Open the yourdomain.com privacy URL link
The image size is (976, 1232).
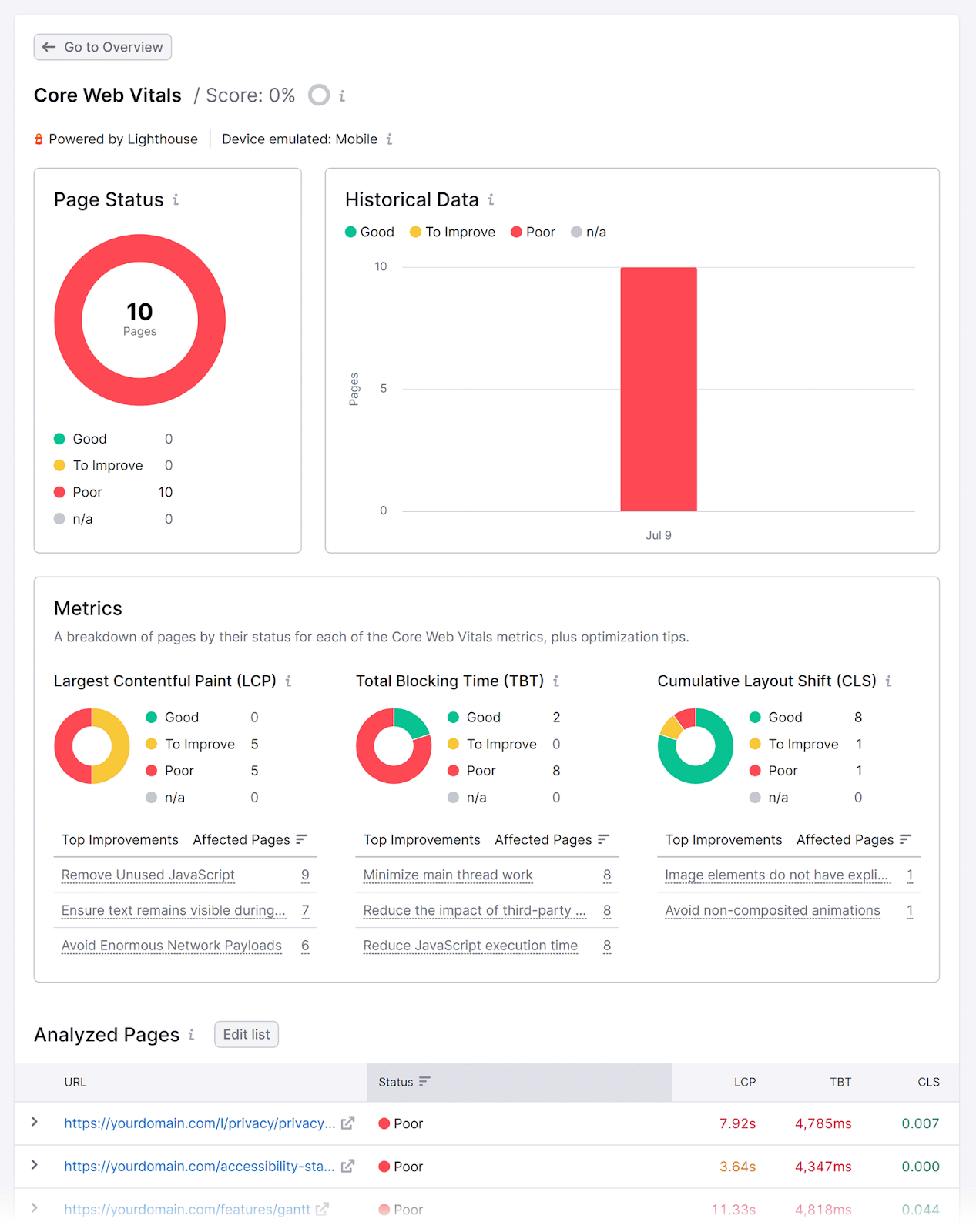tap(200, 1123)
